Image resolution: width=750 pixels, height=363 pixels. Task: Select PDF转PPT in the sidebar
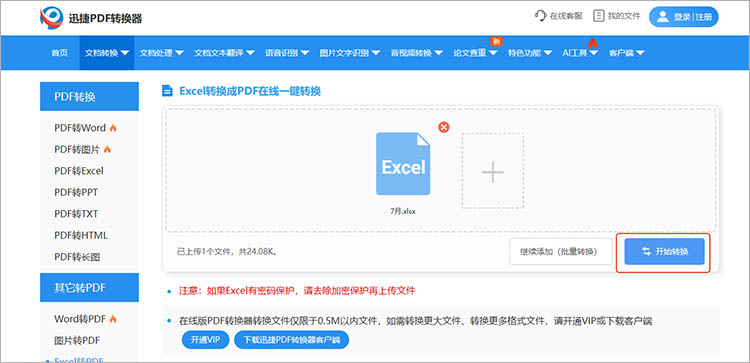76,193
